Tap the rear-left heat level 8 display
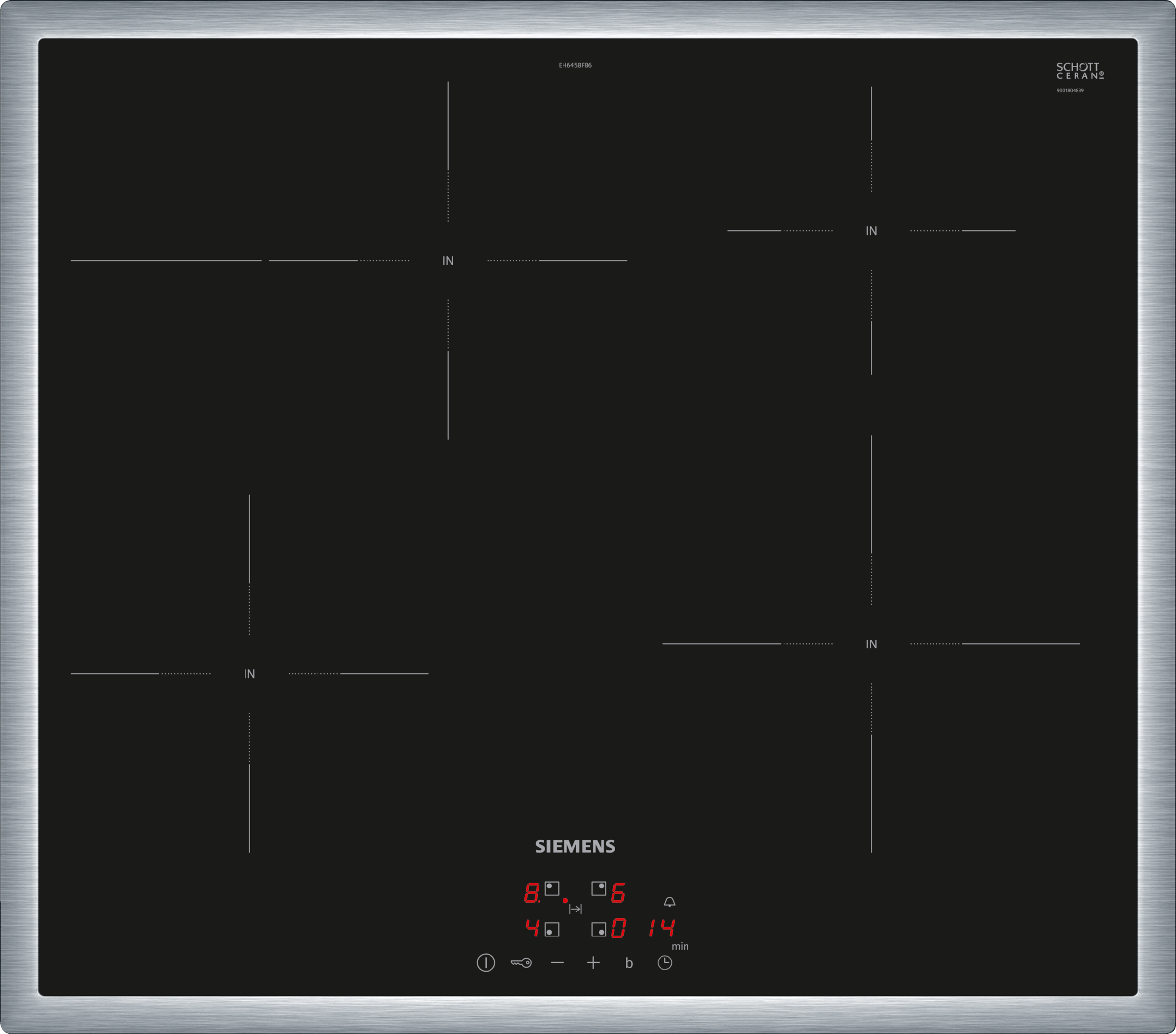The image size is (1176, 1034). click(532, 892)
